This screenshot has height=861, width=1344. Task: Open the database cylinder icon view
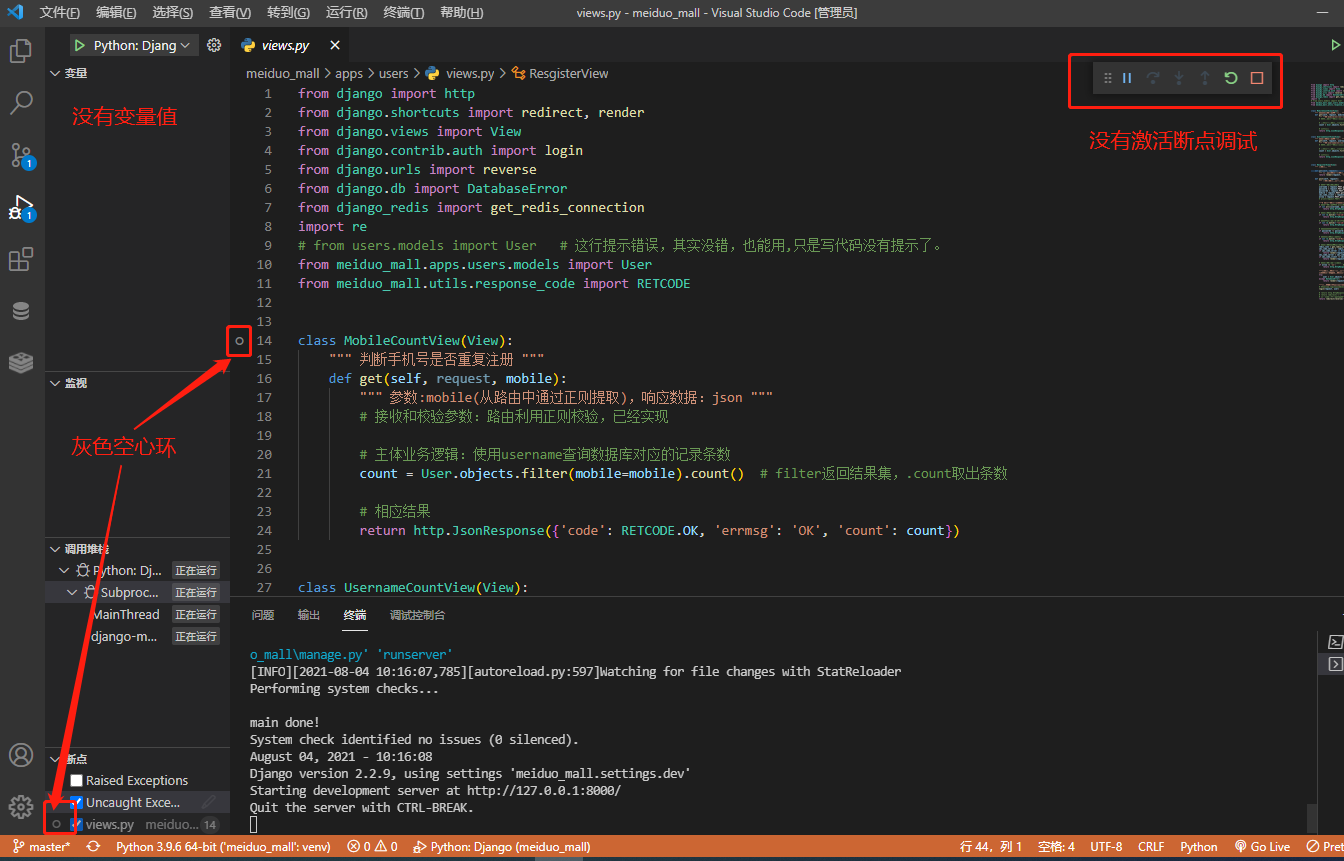point(21,311)
